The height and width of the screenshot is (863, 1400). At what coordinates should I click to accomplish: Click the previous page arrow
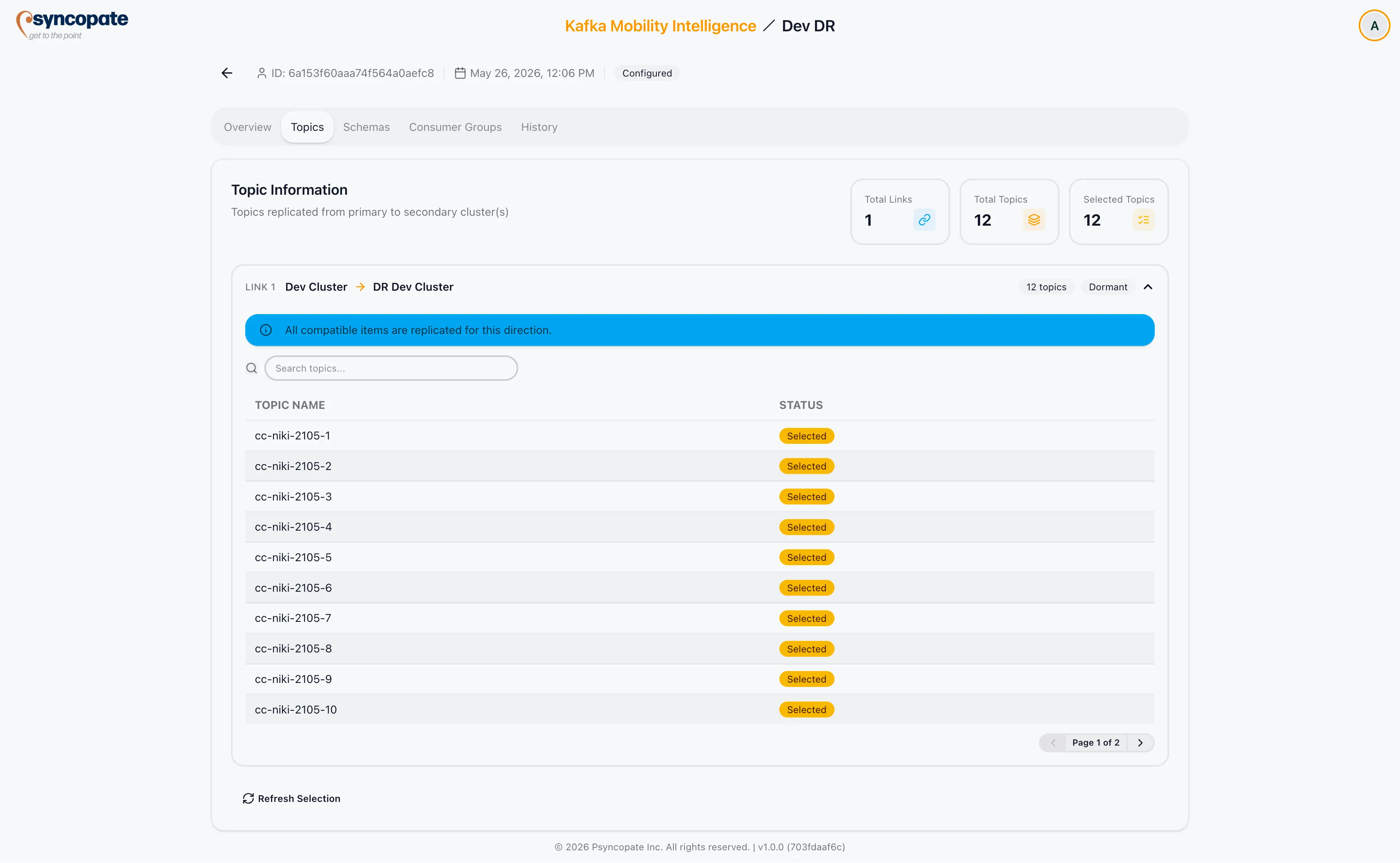pos(1053,742)
